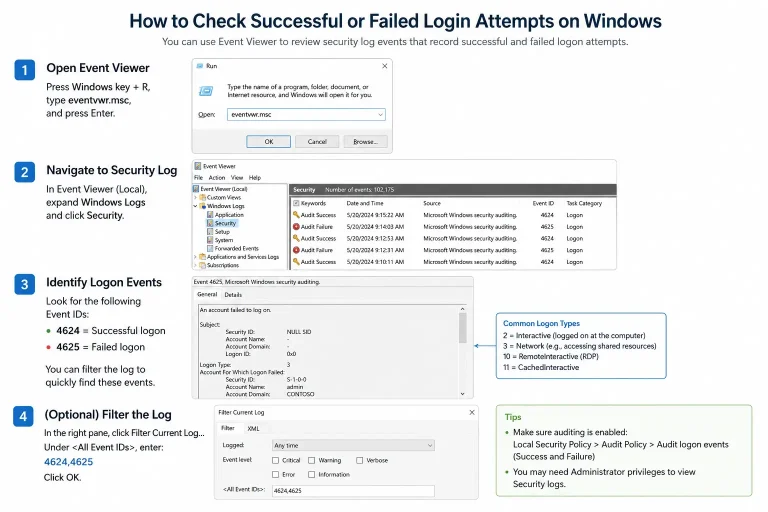This screenshot has width=768, height=512.
Task: Switch to the Details tab of Event 4625
Action: (x=233, y=295)
